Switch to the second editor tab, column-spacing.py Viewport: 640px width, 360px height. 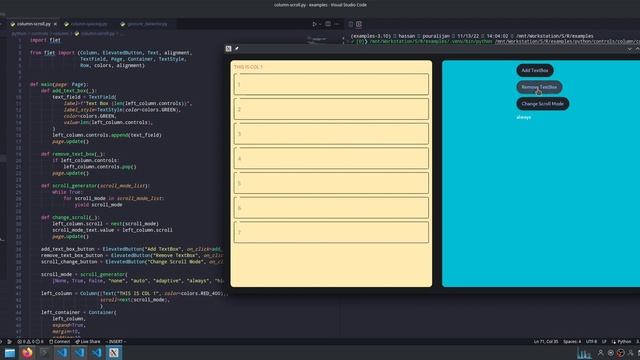[x=89, y=24]
